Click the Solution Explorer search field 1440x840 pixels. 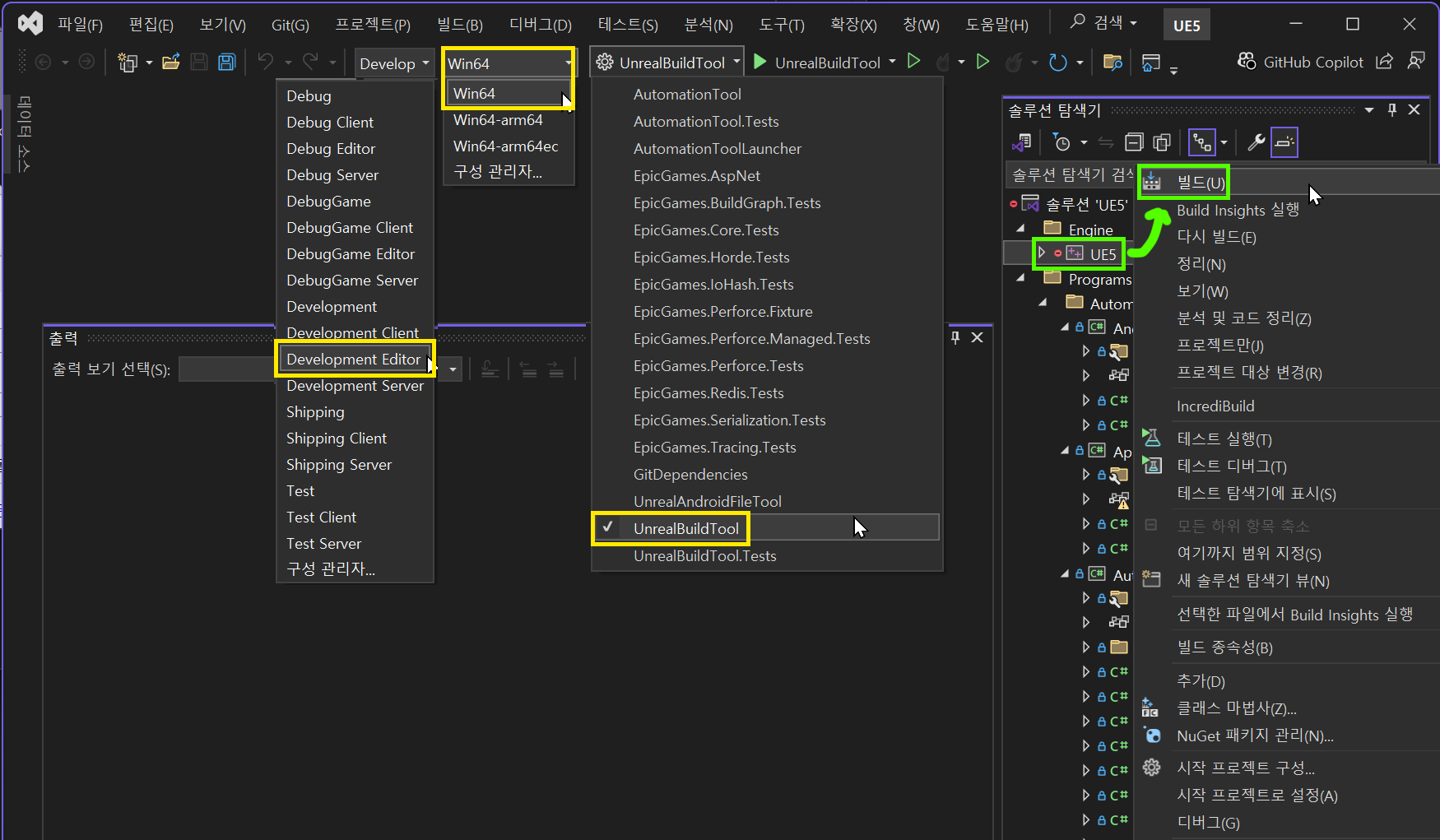pos(1071,174)
